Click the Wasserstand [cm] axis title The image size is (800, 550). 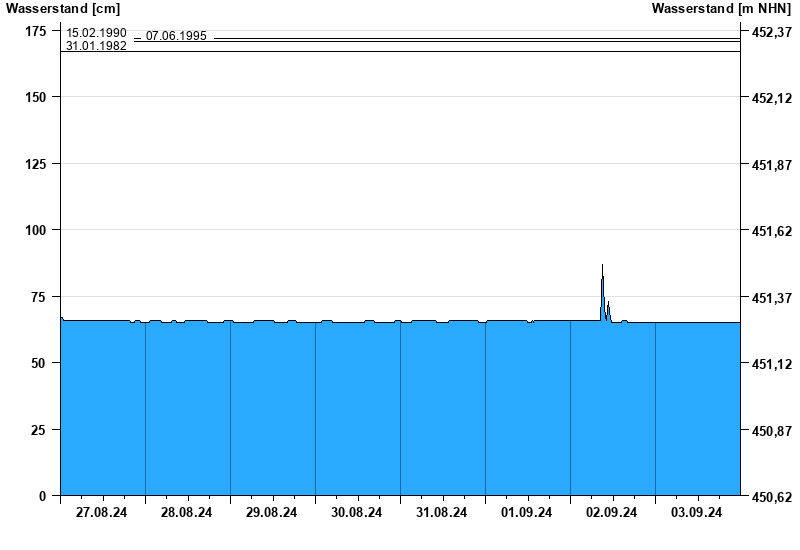click(63, 9)
